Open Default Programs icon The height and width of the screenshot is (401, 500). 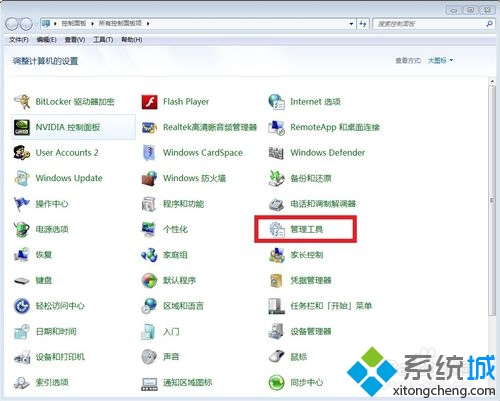(x=149, y=281)
